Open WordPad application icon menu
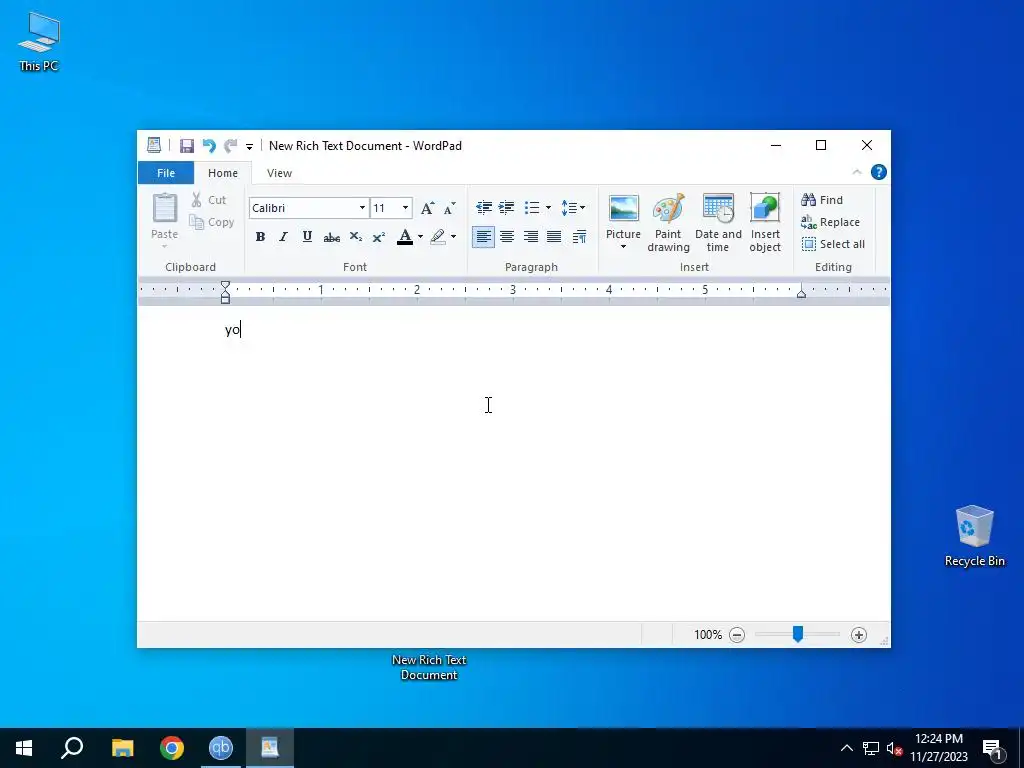 pyautogui.click(x=153, y=145)
